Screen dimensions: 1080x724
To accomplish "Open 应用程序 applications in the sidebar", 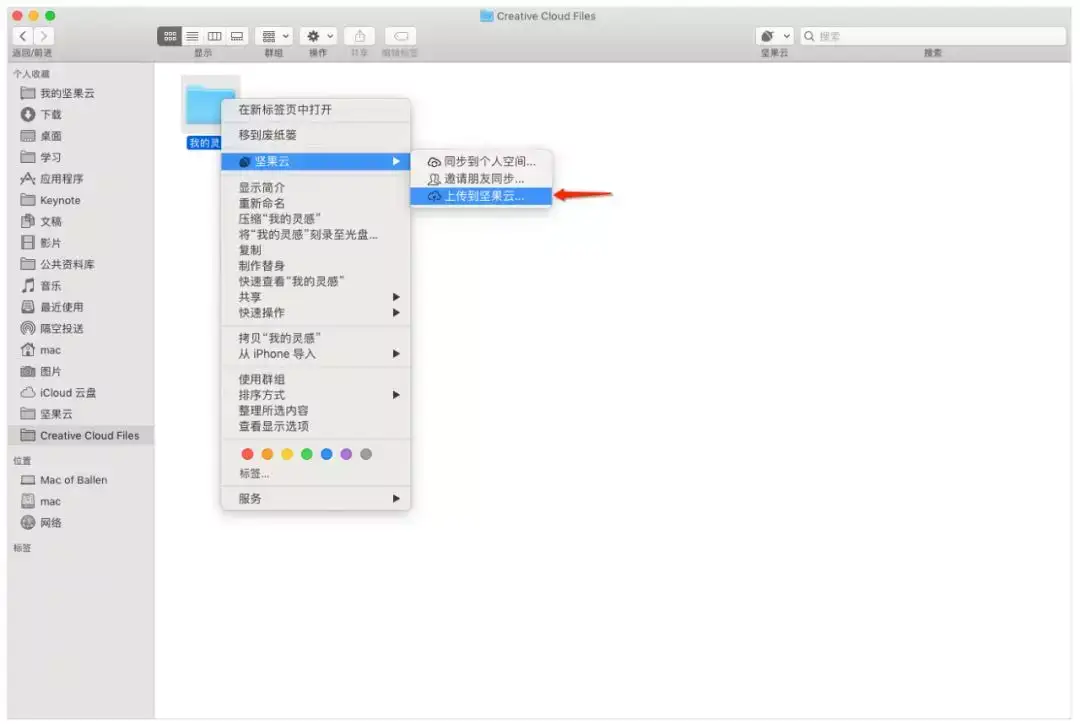I will tap(81, 178).
